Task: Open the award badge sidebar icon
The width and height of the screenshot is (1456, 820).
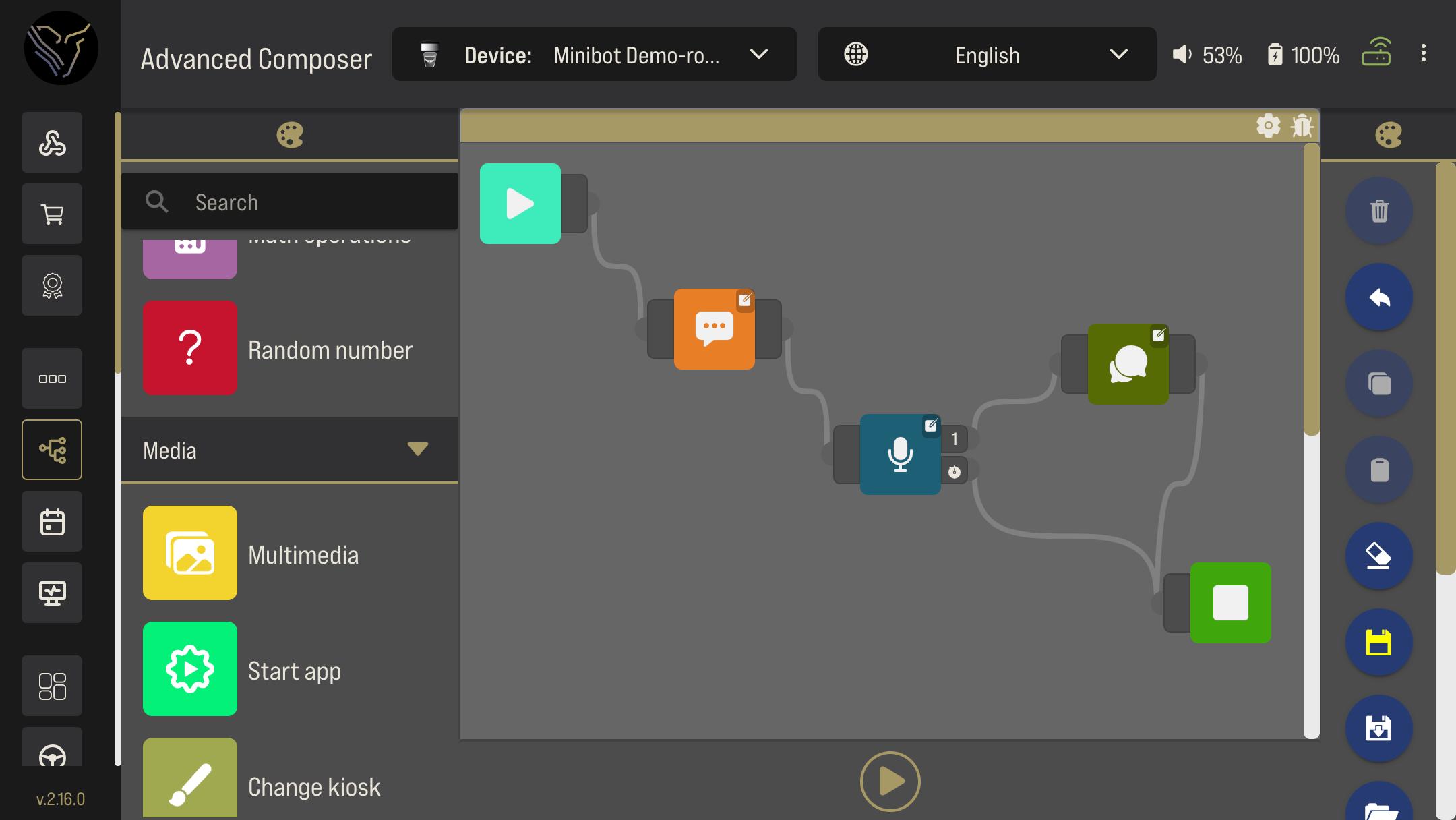Action: tap(52, 285)
